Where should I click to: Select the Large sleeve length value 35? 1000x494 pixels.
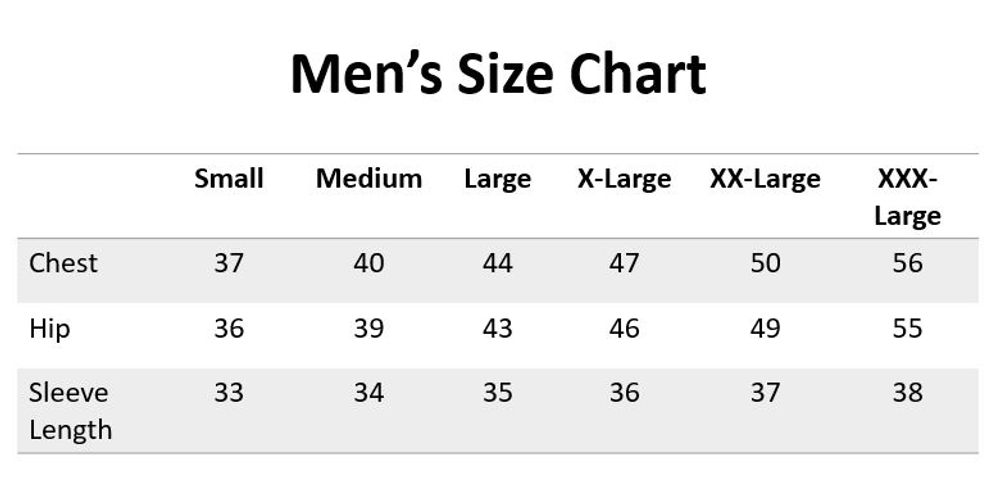pyautogui.click(x=497, y=393)
